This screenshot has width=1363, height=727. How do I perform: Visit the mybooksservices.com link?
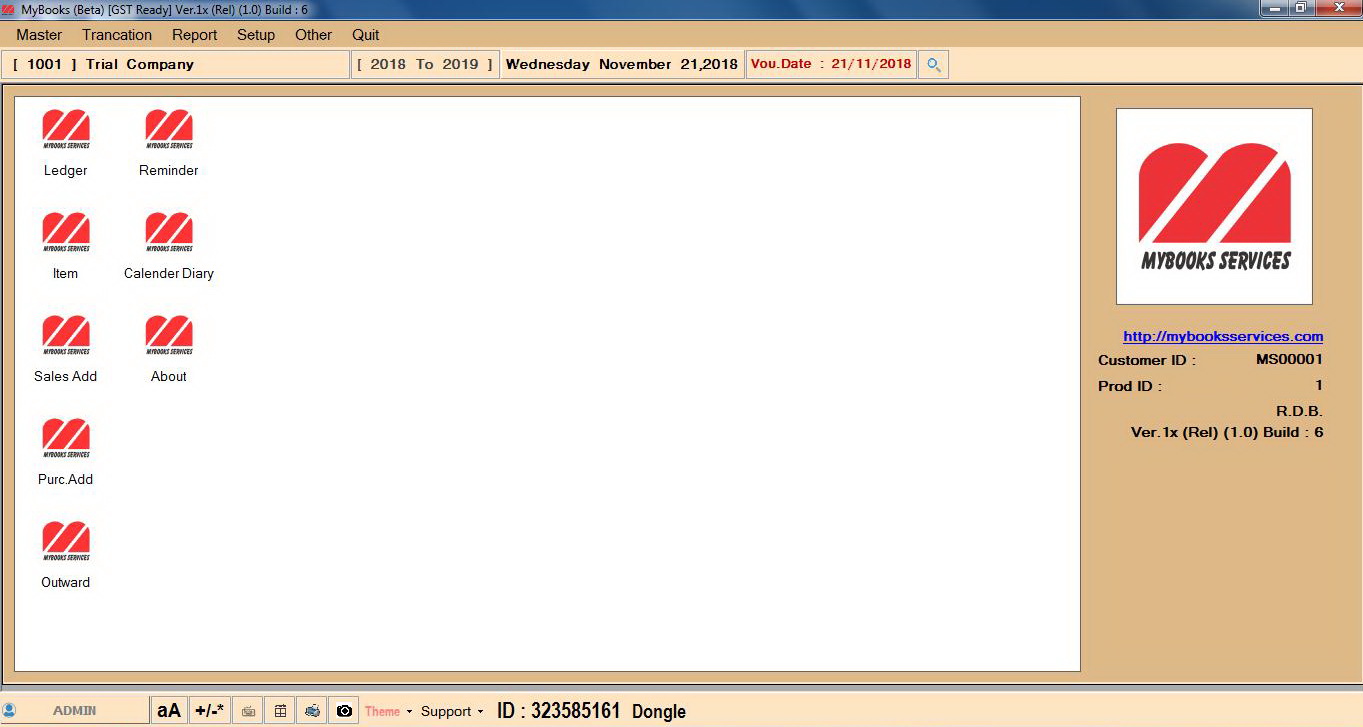1222,337
